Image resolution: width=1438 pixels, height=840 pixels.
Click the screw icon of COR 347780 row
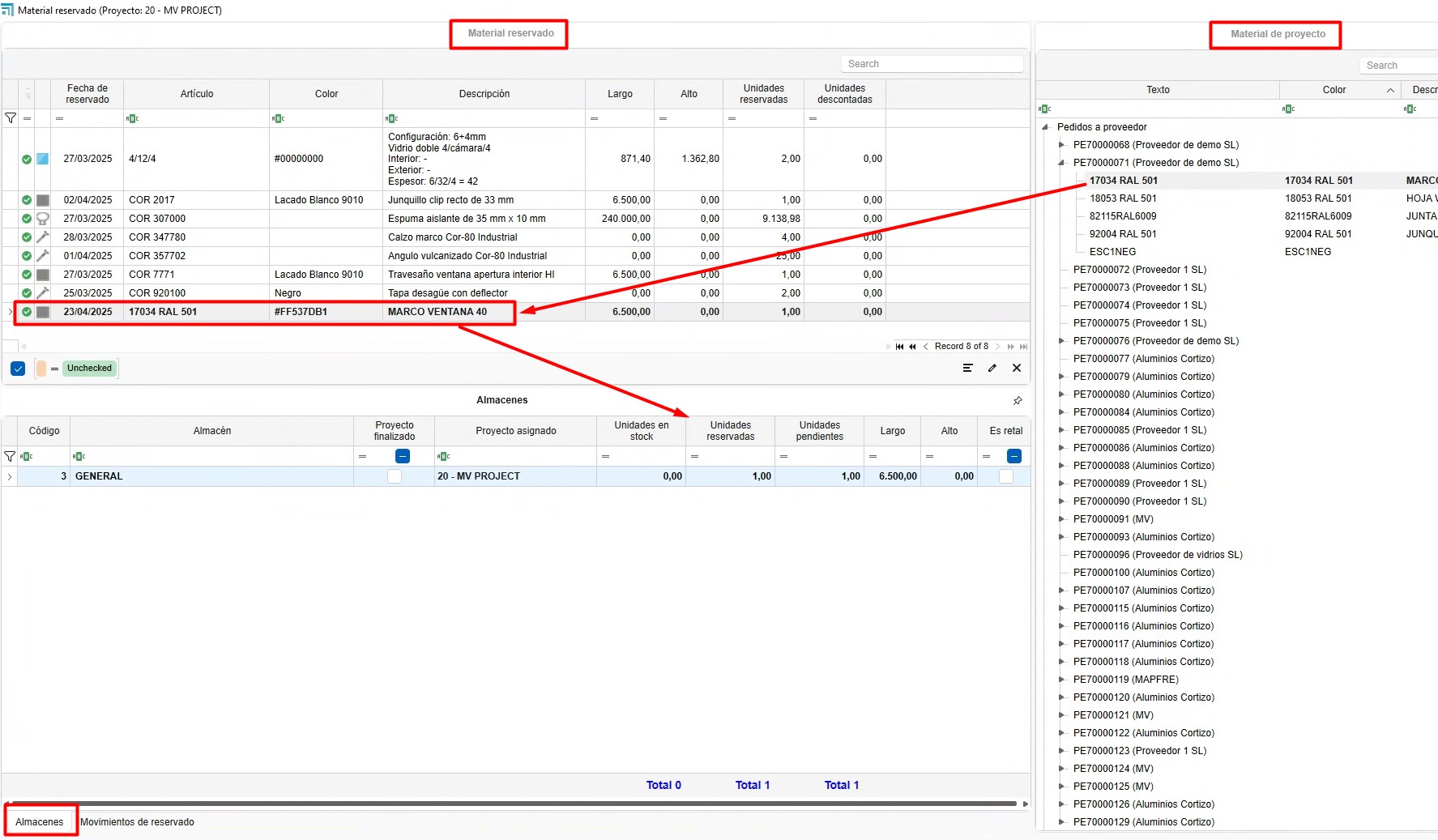click(x=43, y=237)
